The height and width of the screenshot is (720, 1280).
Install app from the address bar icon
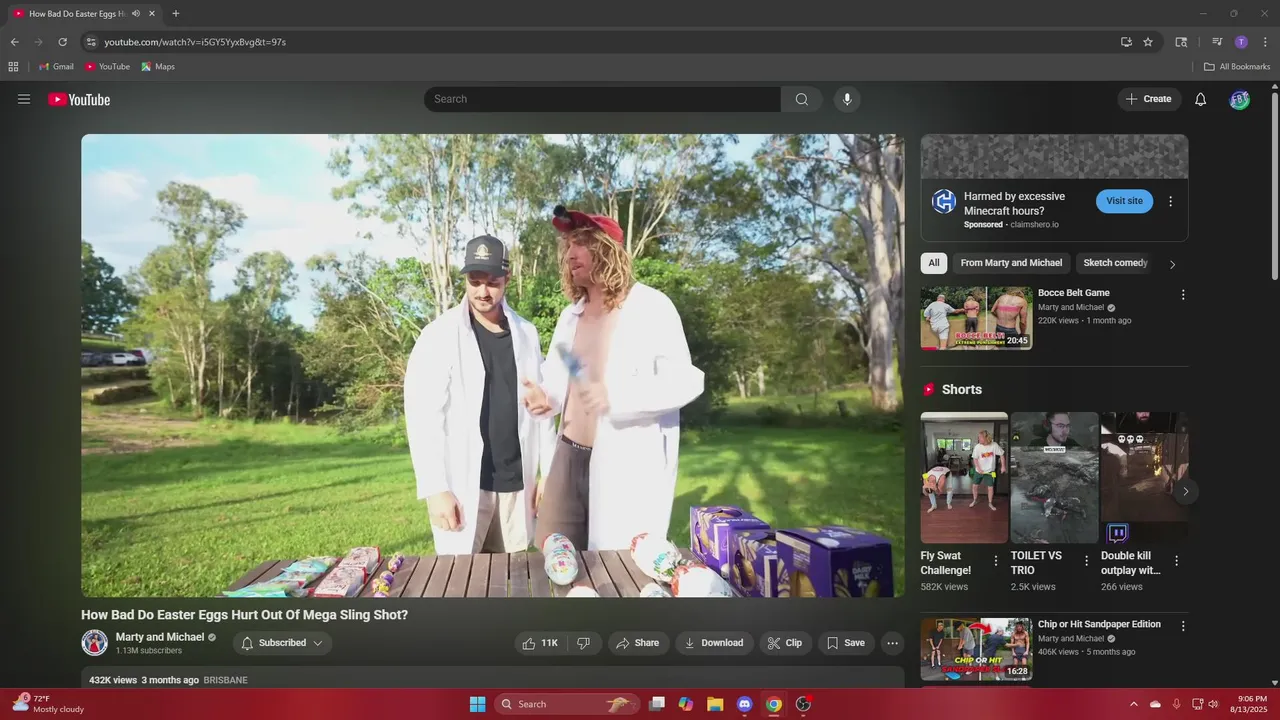(x=1126, y=42)
